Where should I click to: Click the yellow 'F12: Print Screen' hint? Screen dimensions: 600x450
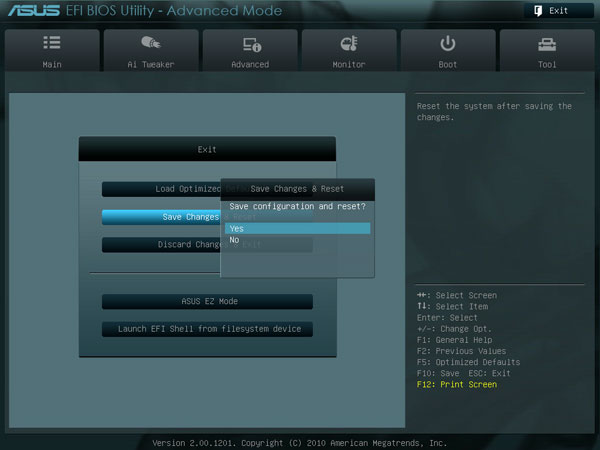pos(457,384)
